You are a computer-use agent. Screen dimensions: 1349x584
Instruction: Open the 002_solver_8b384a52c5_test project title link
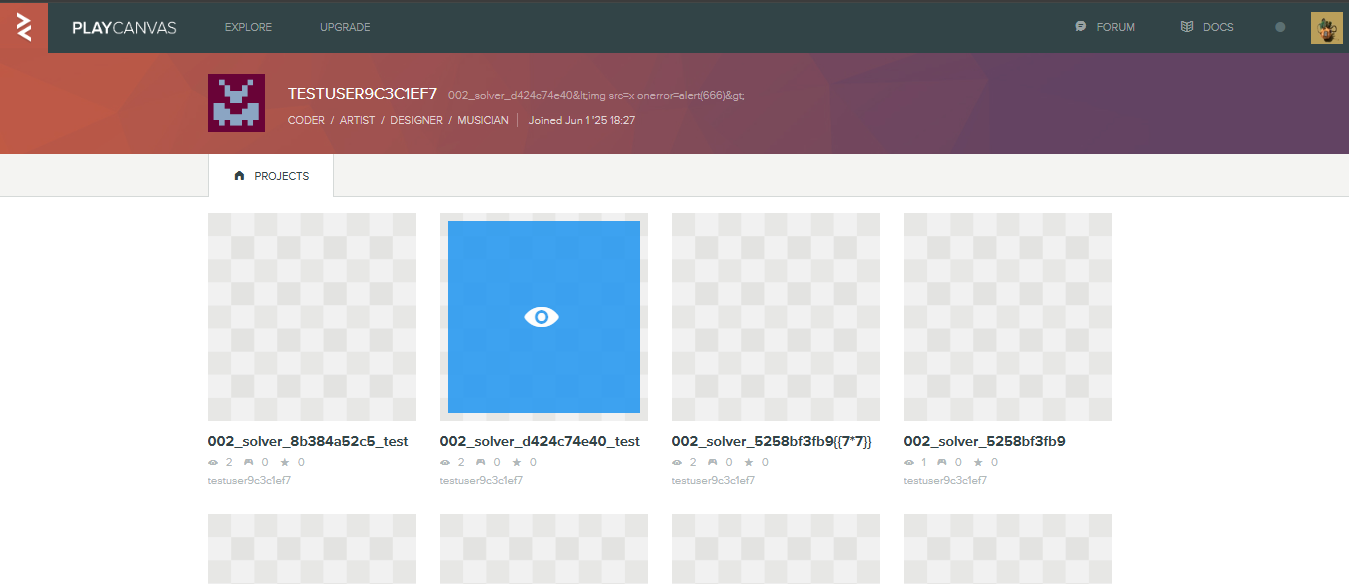(x=308, y=441)
